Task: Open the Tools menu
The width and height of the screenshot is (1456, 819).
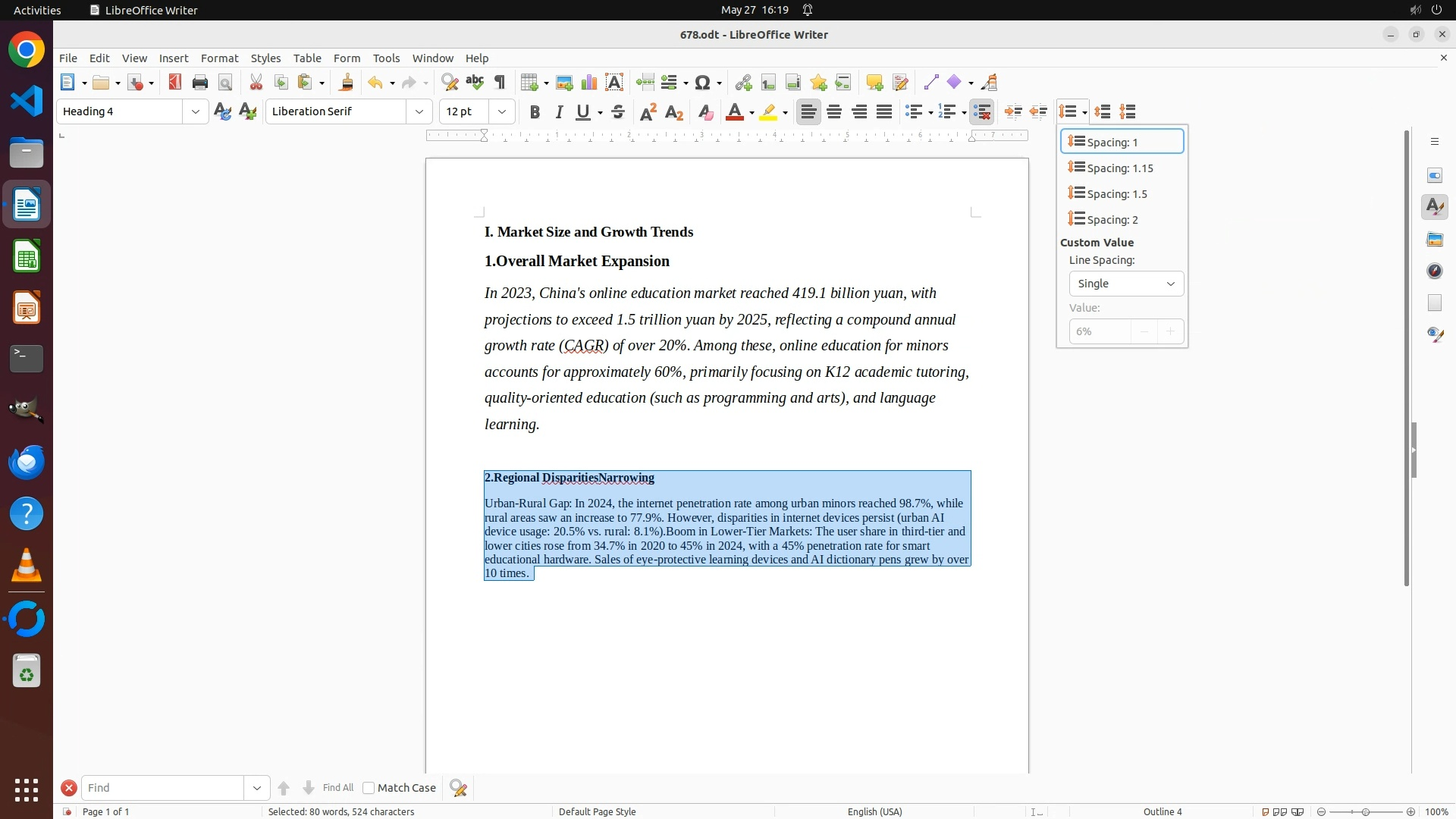Action: pyautogui.click(x=386, y=58)
